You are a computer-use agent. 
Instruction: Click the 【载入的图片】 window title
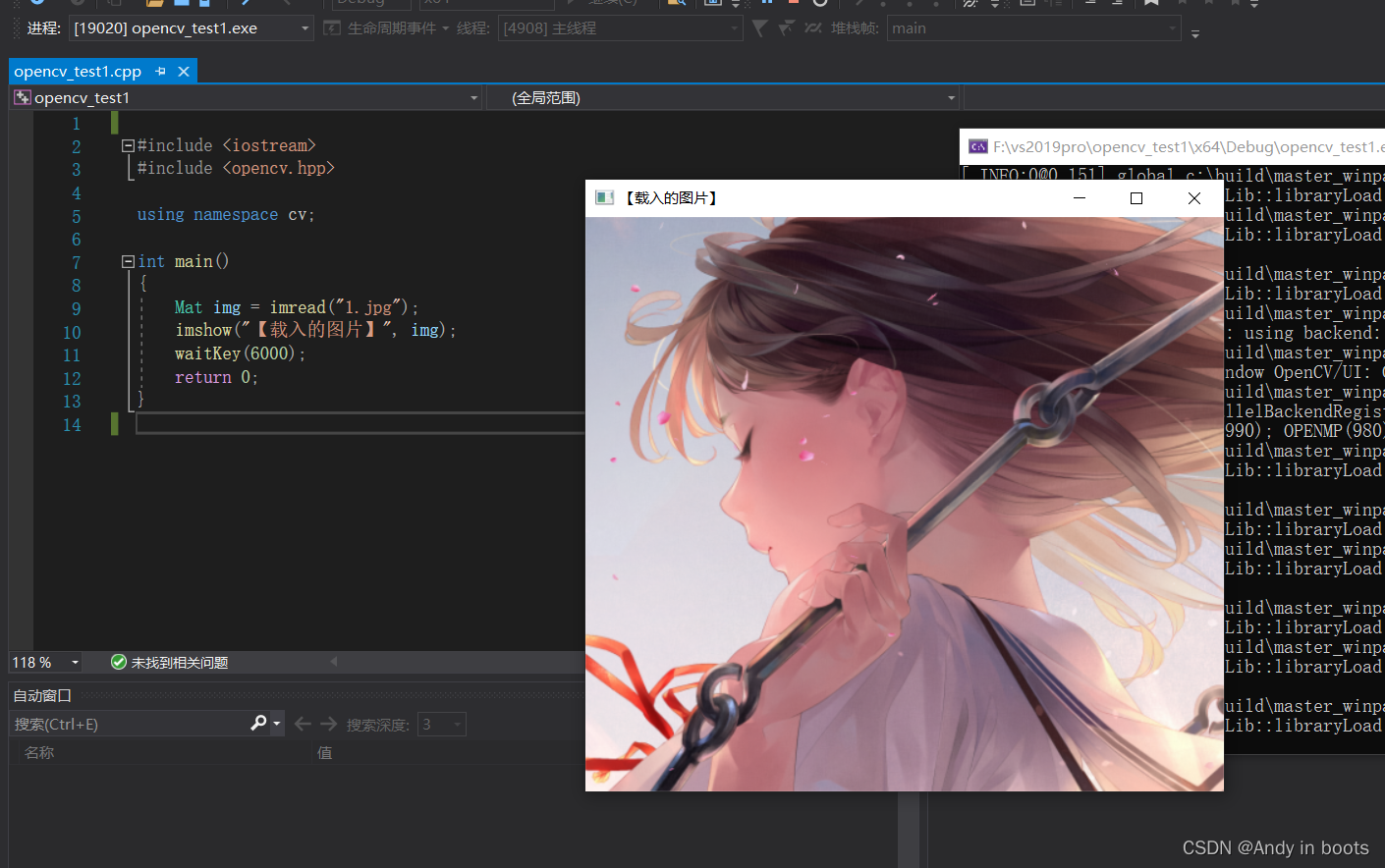[671, 198]
